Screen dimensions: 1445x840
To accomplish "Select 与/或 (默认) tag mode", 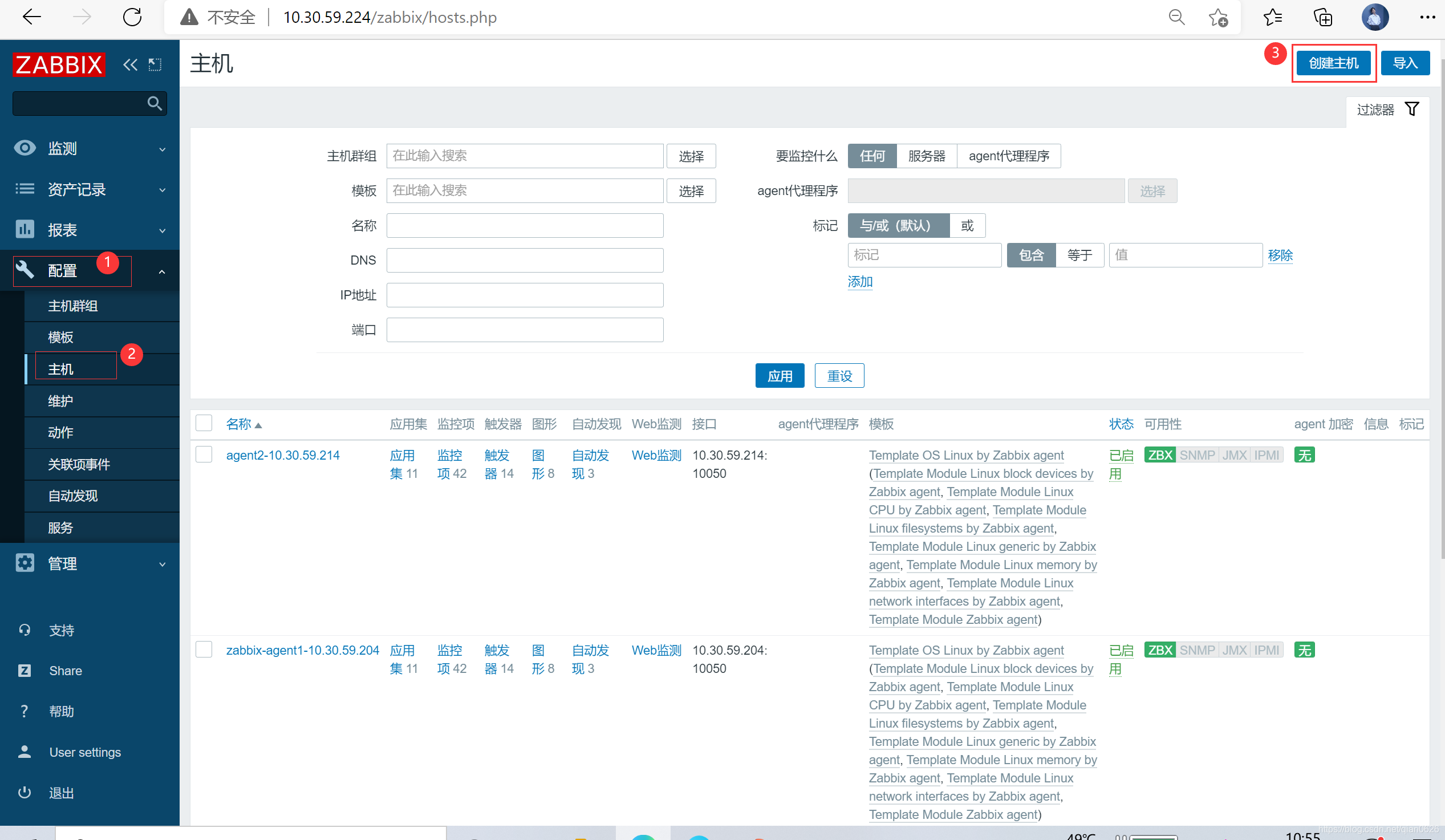I will (x=899, y=225).
